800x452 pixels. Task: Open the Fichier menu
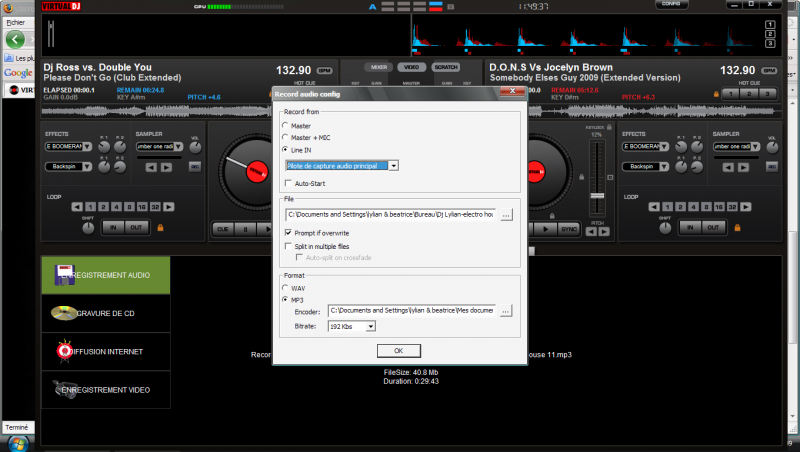[x=15, y=21]
